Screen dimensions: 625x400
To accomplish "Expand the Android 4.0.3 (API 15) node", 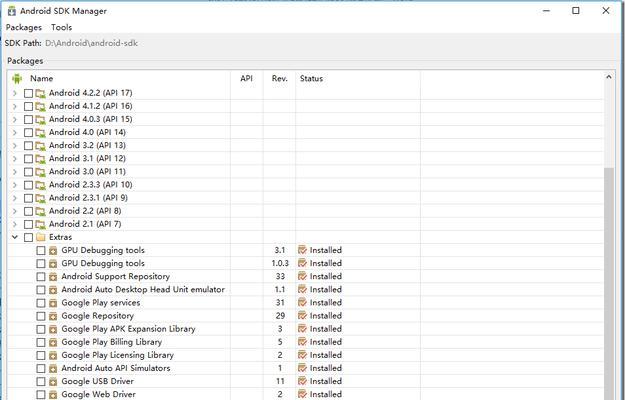I will pyautogui.click(x=15, y=120).
